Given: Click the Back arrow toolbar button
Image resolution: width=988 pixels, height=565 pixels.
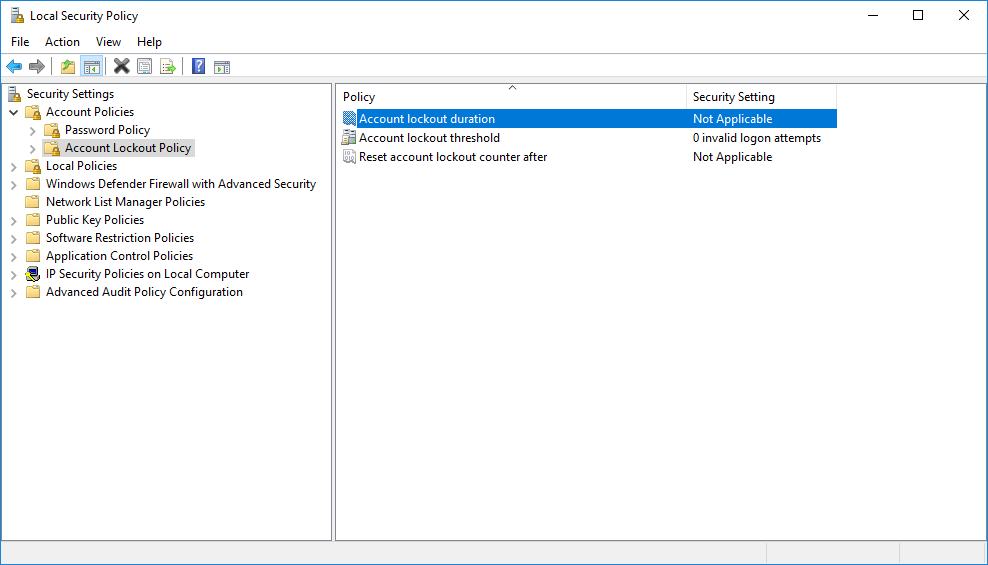Looking at the screenshot, I should 14,67.
